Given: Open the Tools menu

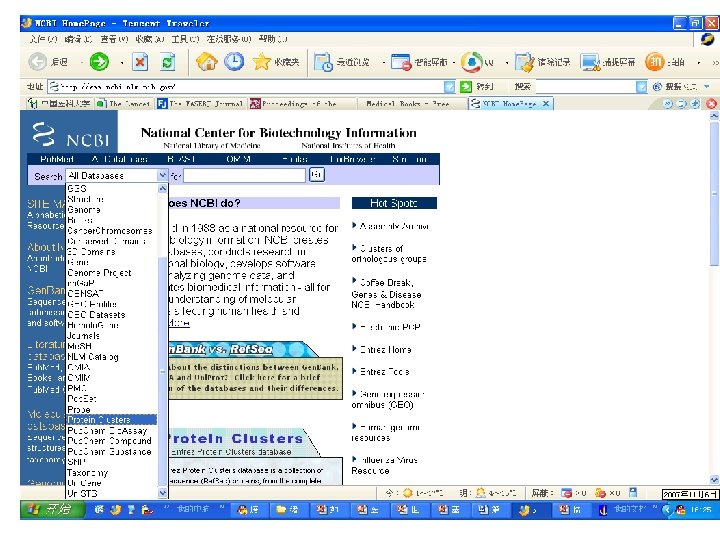Looking at the screenshot, I should (185, 39).
